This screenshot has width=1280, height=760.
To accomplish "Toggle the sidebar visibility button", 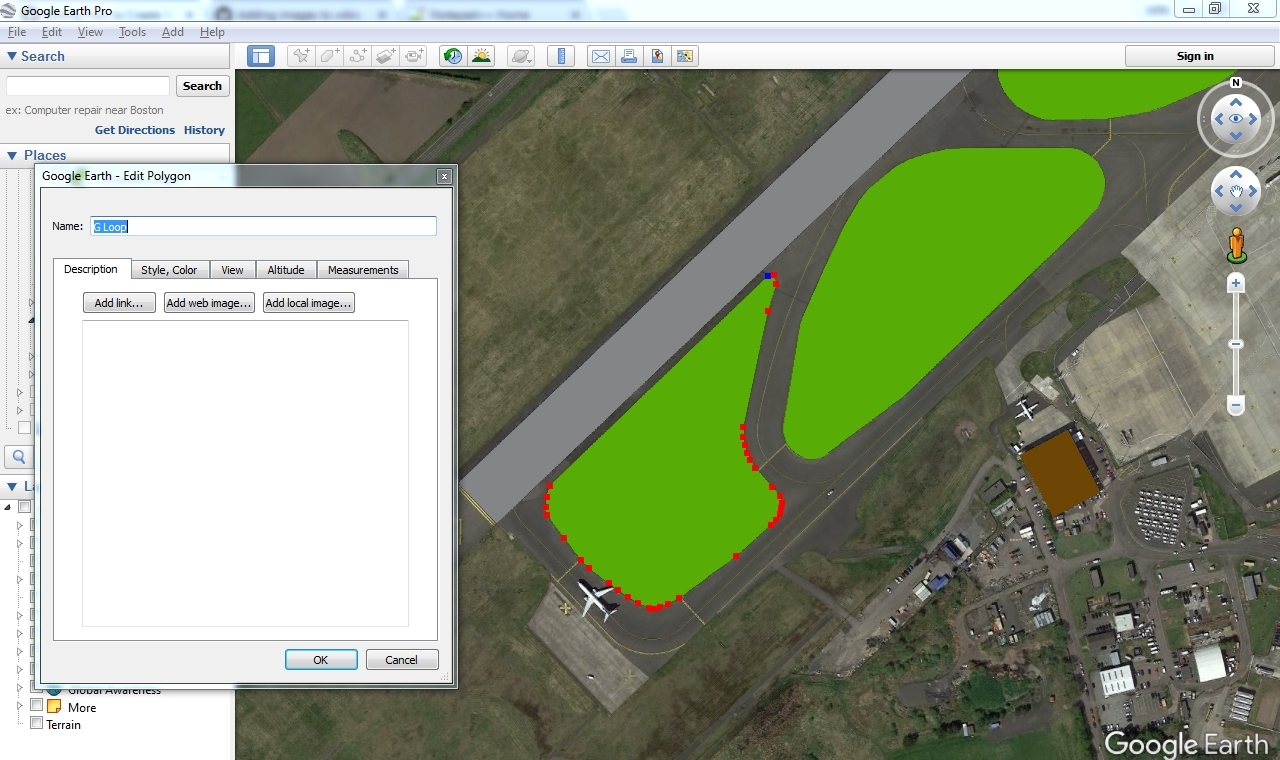I will pyautogui.click(x=261, y=56).
